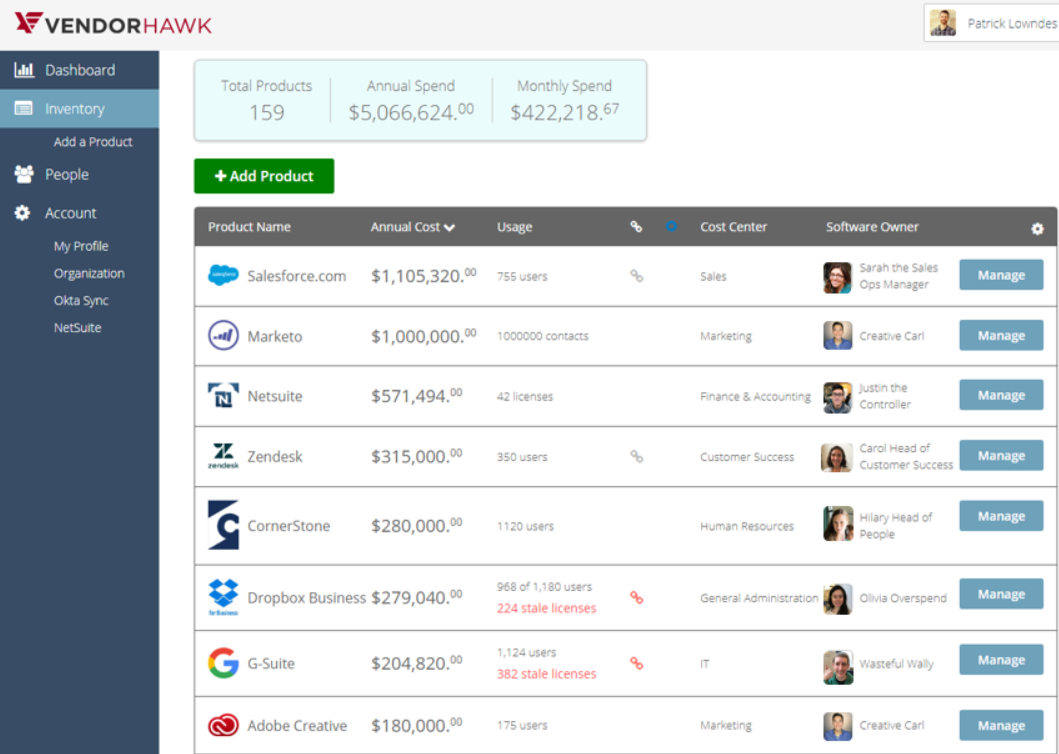
Task: Click the Salesforce.com logo icon
Action: [x=223, y=276]
